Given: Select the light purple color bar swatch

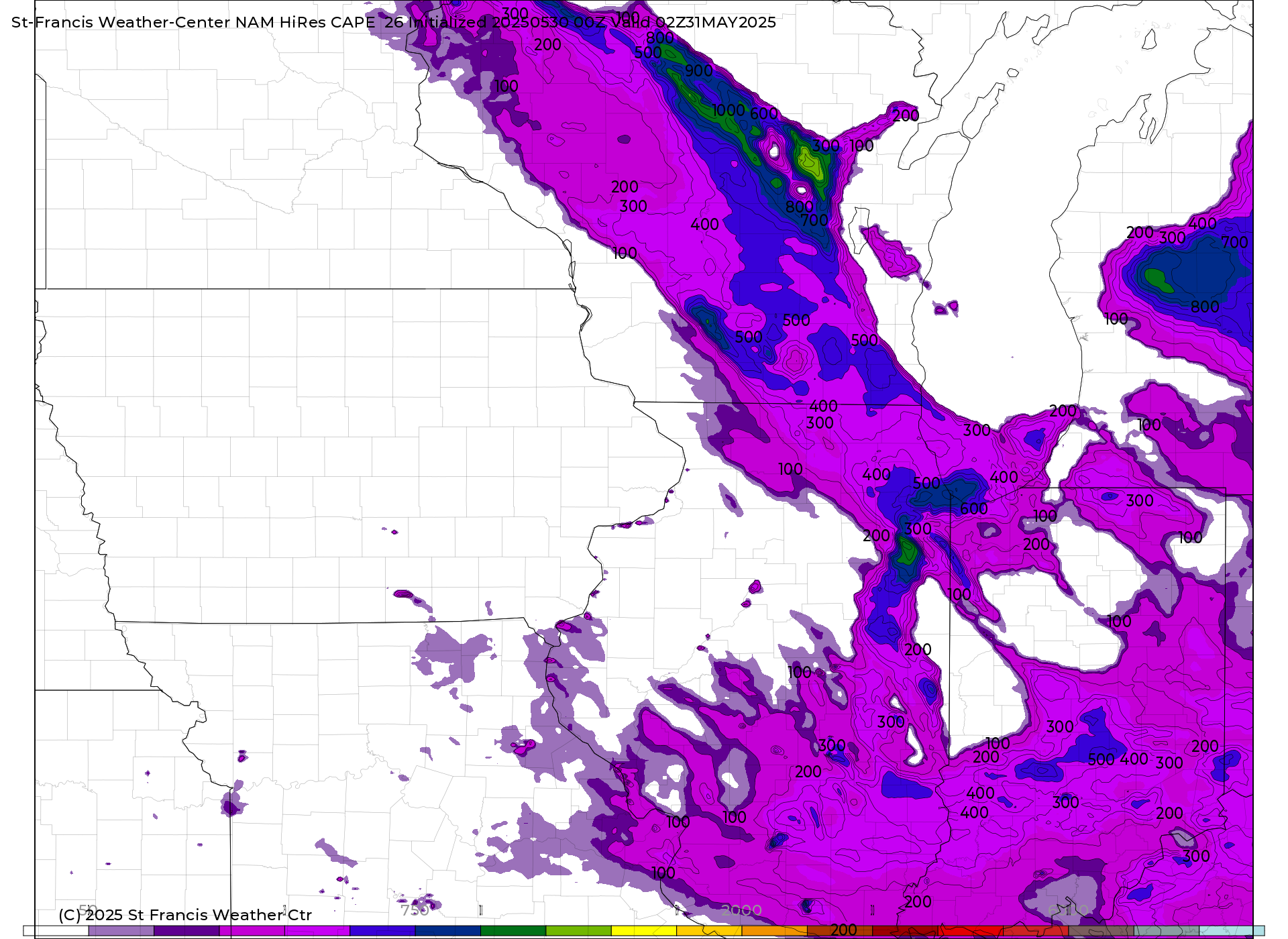Looking at the screenshot, I should point(121,931).
